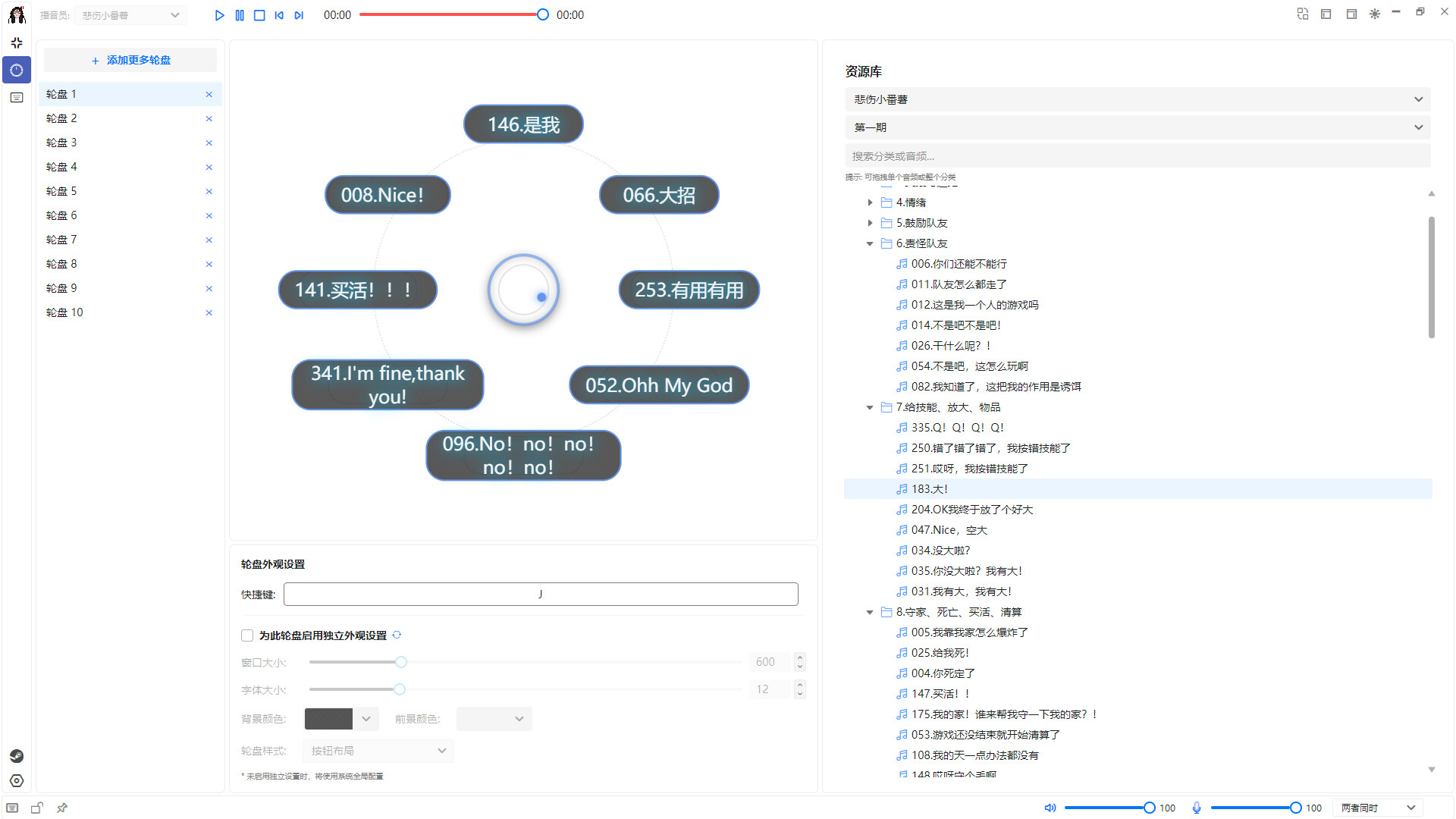1456x819 pixels.
Task: Click the speaker volume icon
Action: coord(1050,808)
